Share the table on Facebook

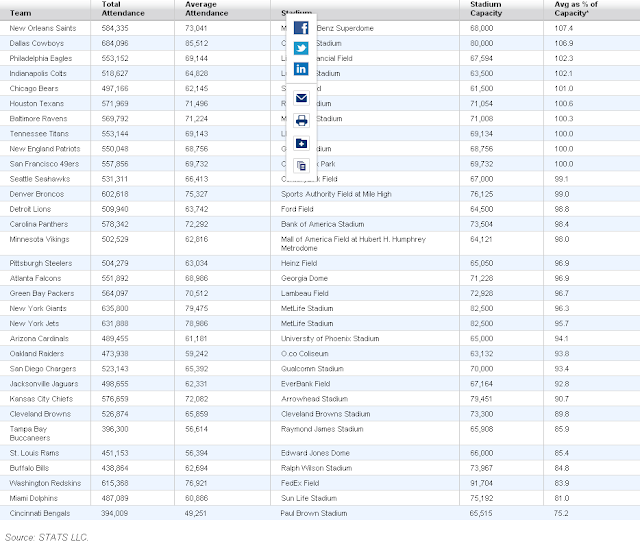tap(301, 28)
